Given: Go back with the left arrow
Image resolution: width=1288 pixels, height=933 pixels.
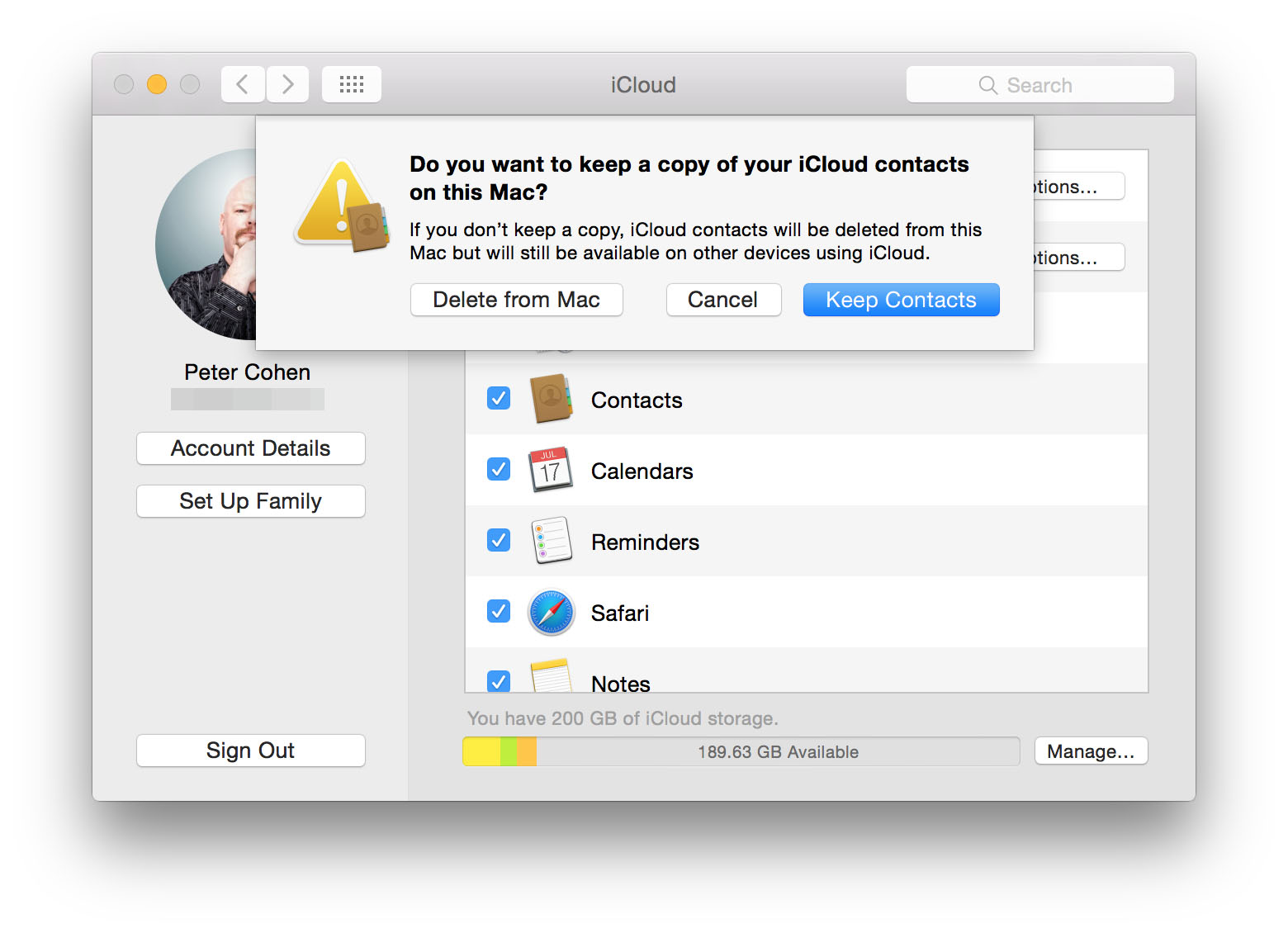Looking at the screenshot, I should (243, 84).
